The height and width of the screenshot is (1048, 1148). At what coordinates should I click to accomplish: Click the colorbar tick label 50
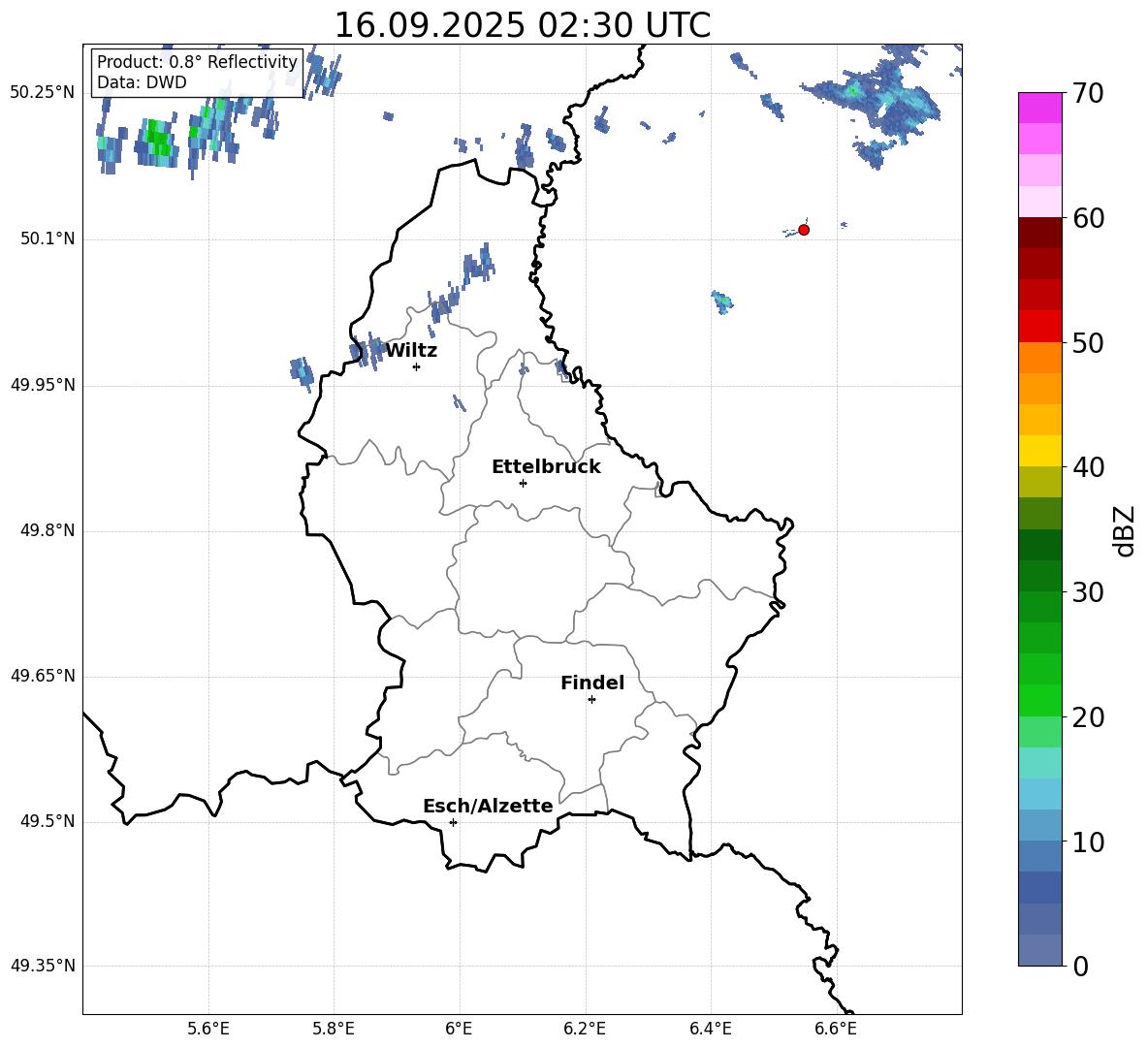[x=1088, y=343]
